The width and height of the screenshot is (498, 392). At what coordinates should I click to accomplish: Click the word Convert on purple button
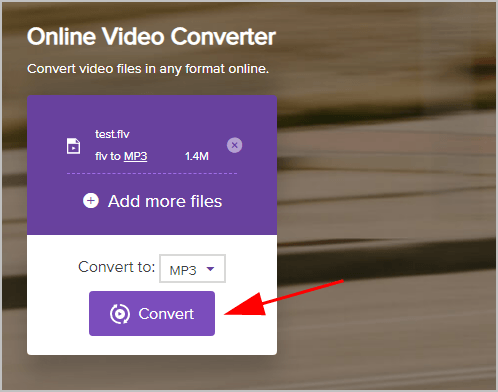[x=166, y=314]
